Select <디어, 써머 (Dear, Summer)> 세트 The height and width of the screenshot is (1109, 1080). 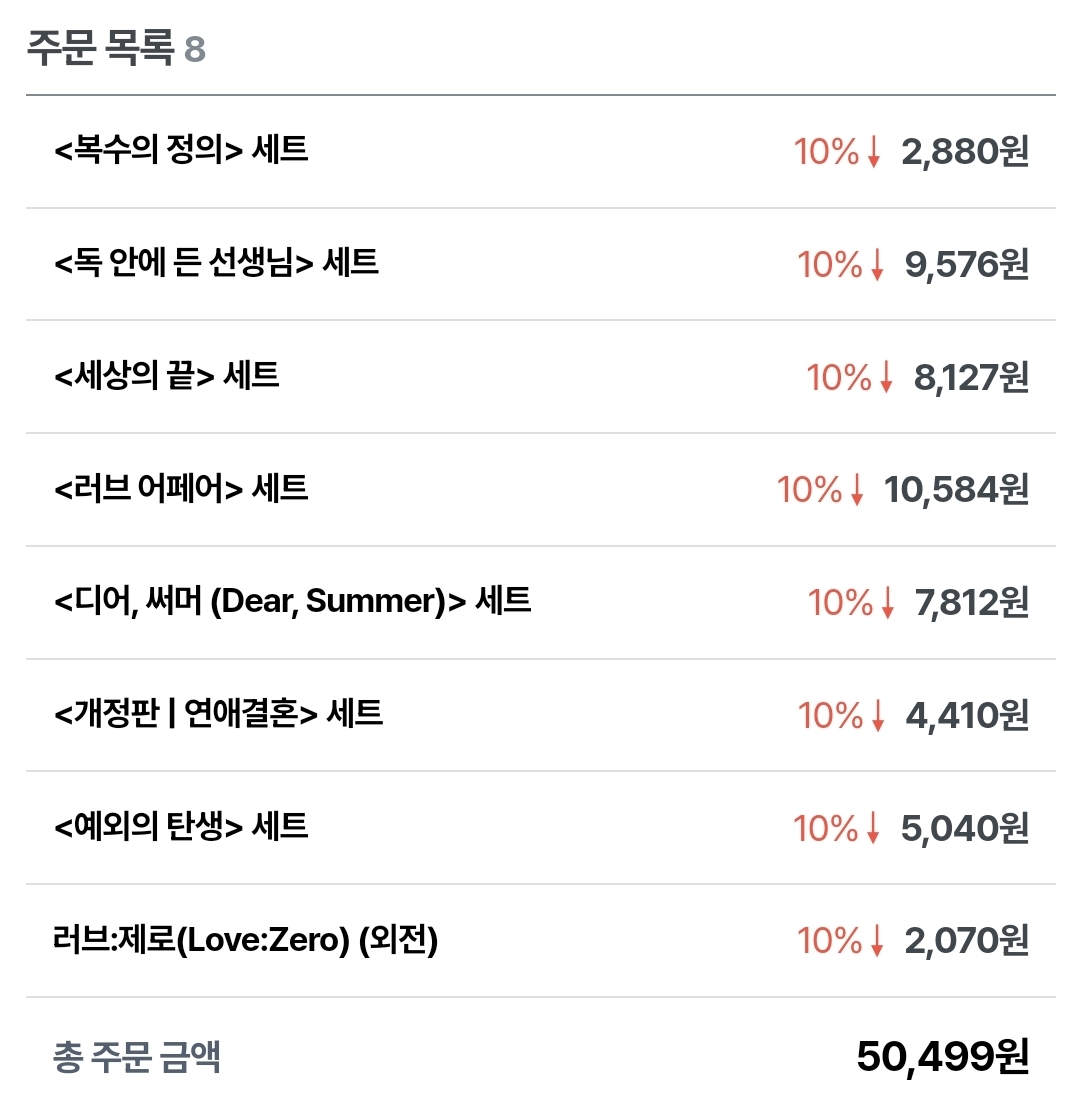point(292,601)
